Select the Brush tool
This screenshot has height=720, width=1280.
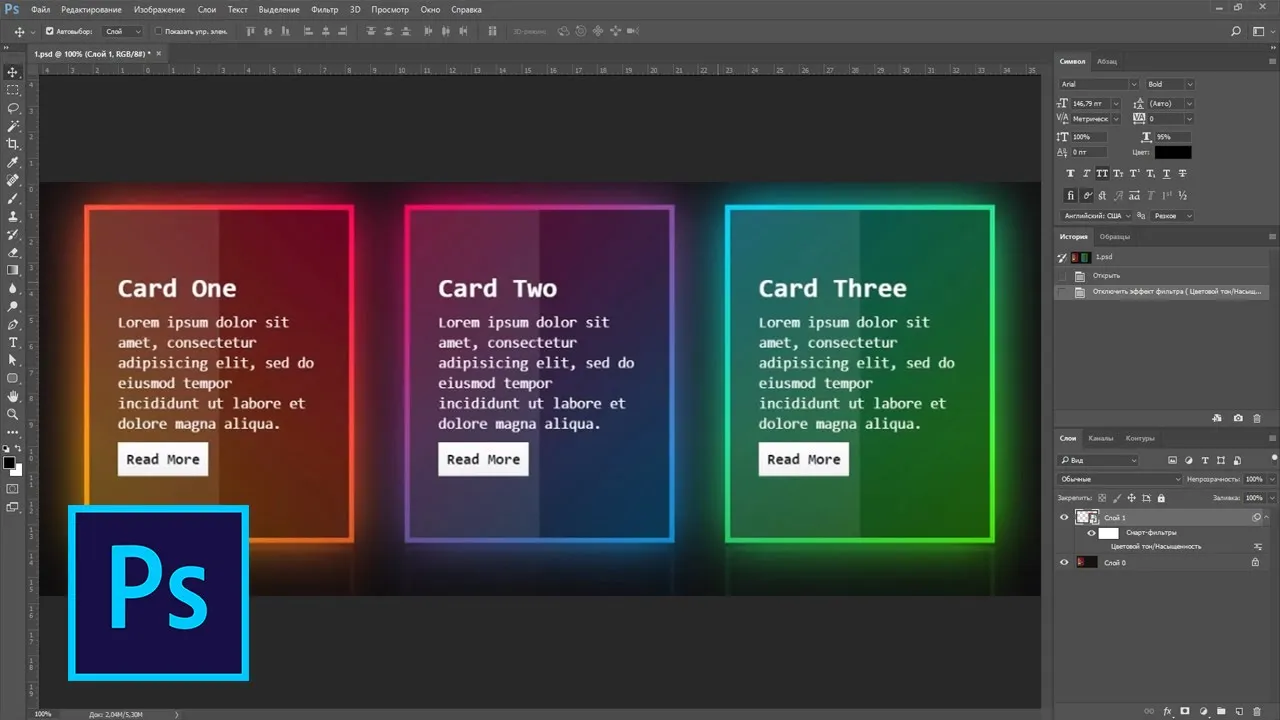tap(13, 198)
